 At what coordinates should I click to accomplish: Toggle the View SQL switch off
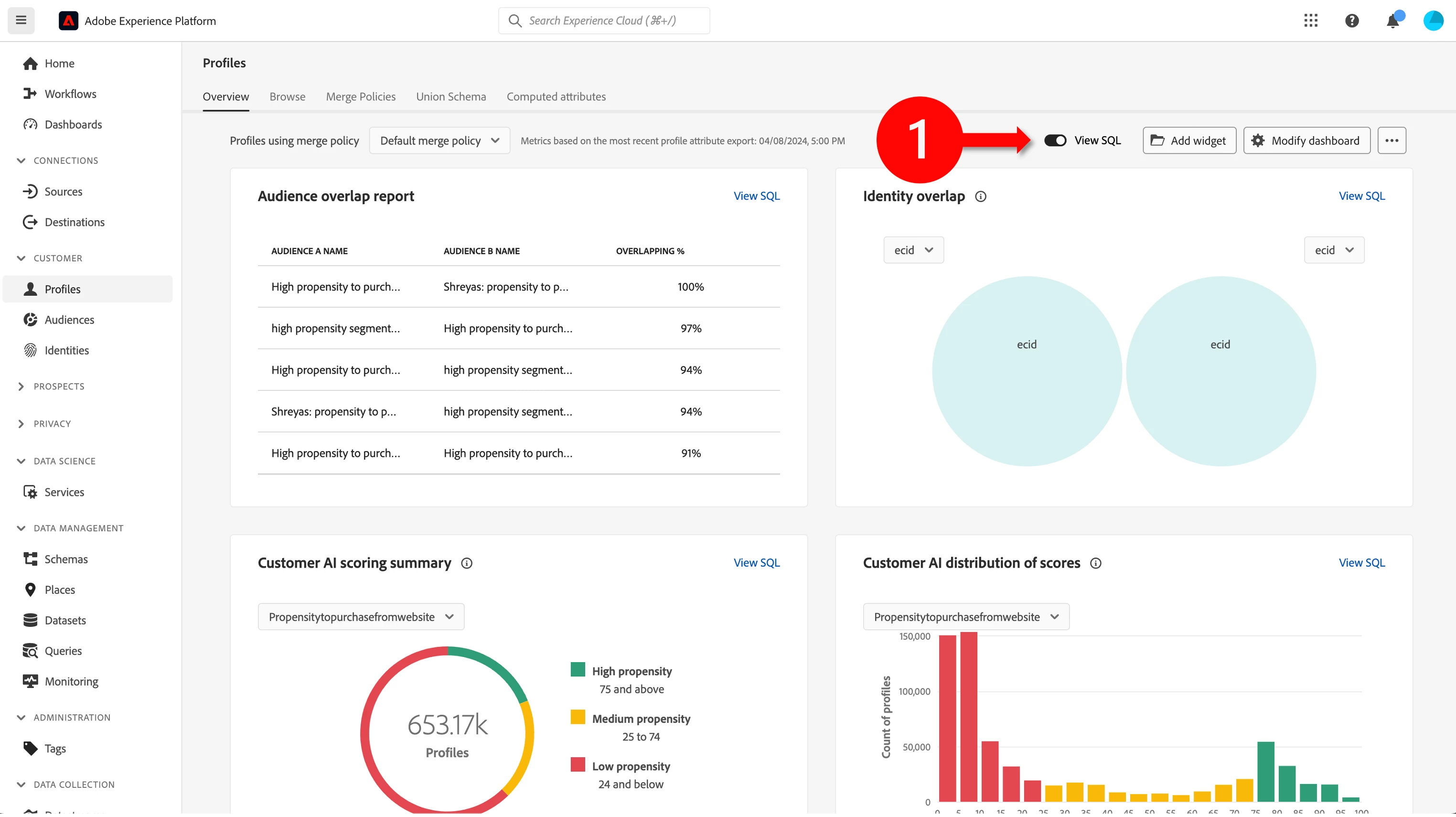tap(1055, 140)
